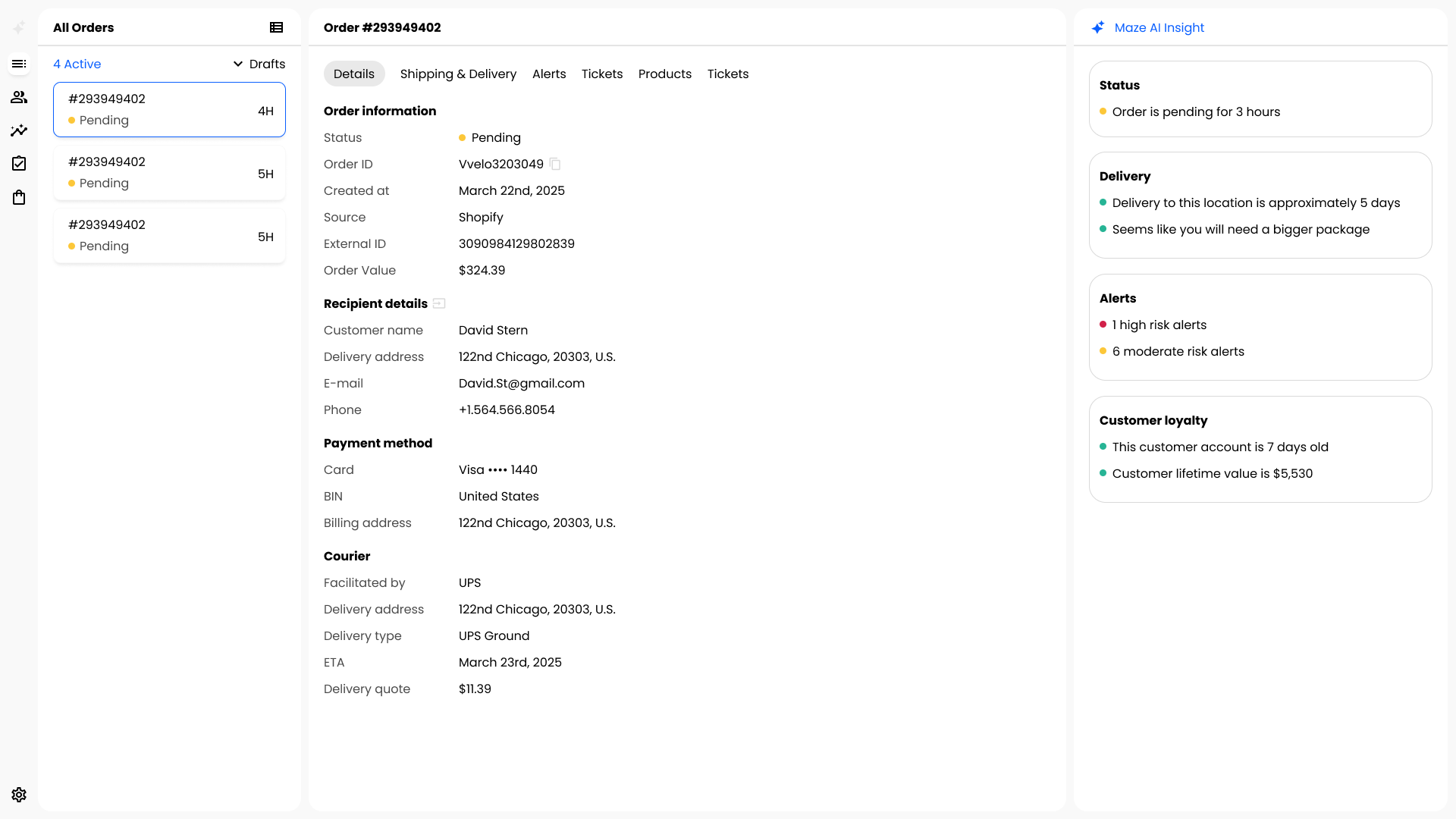Open the shopping bag products icon
Screen dimensions: 1456x819
19,198
